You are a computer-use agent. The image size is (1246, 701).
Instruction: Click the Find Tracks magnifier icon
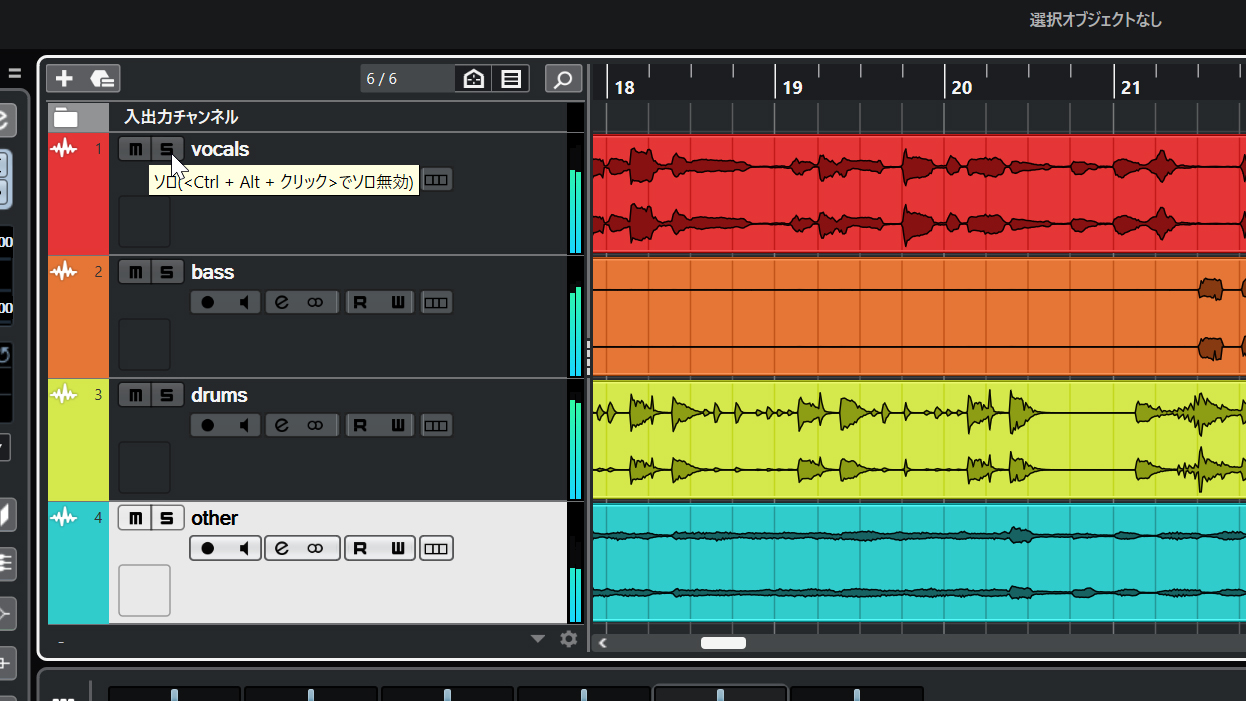[564, 79]
